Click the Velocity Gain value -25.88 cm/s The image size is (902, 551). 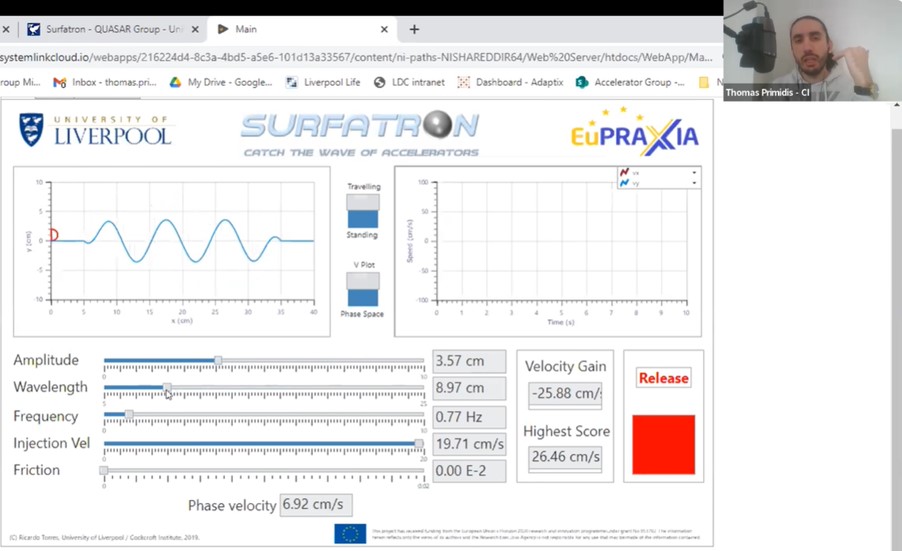click(565, 394)
